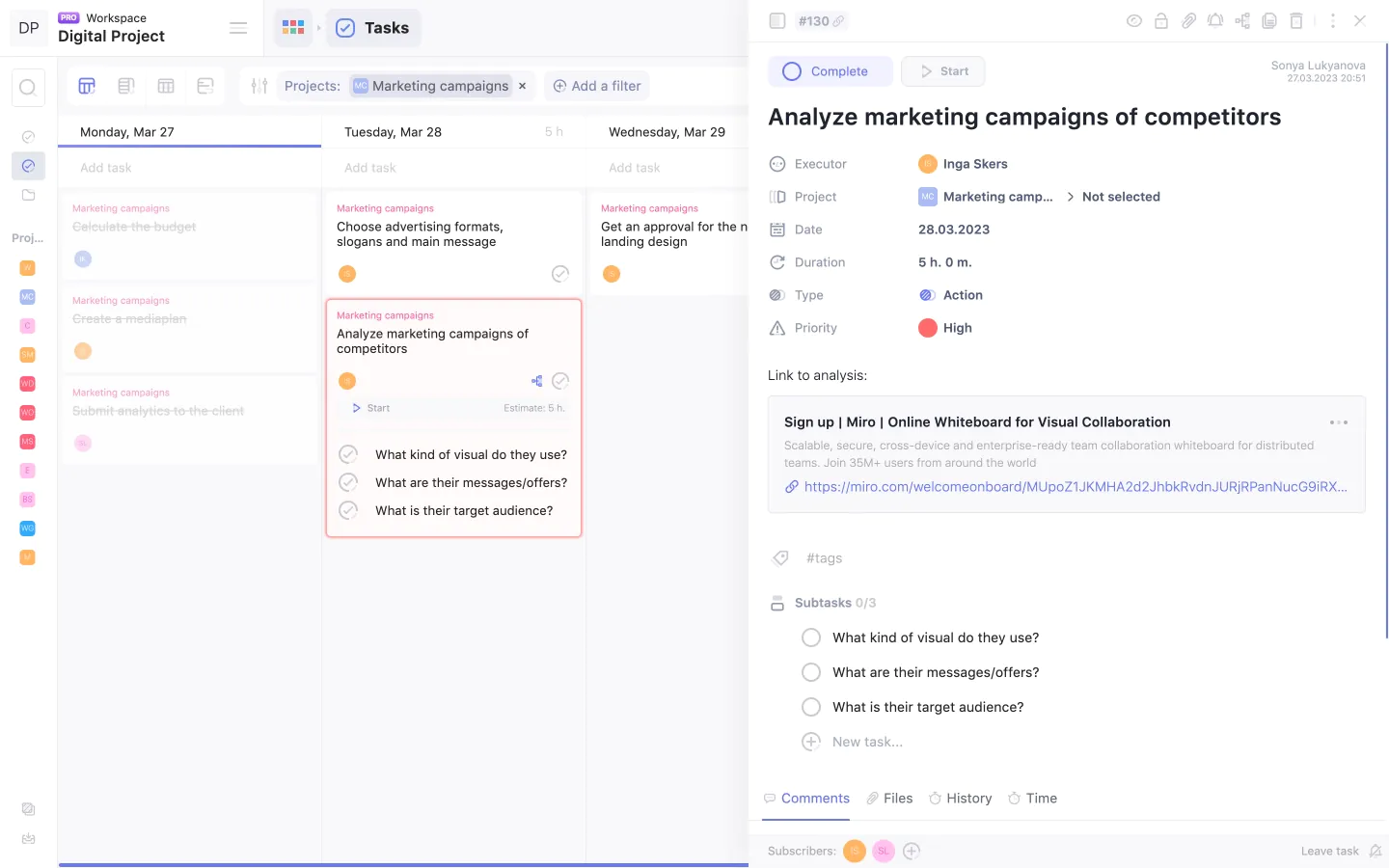Expand the 'Not selected' project section

pos(1120,197)
